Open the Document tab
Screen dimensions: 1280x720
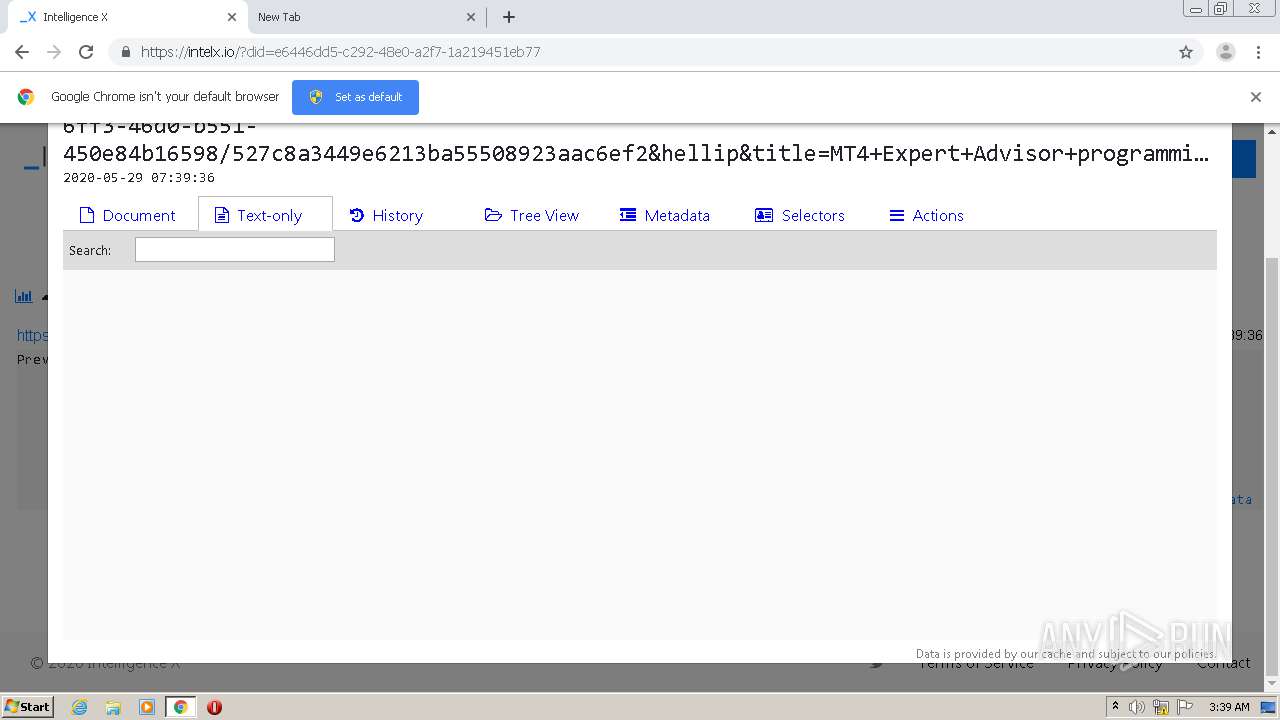(x=127, y=215)
